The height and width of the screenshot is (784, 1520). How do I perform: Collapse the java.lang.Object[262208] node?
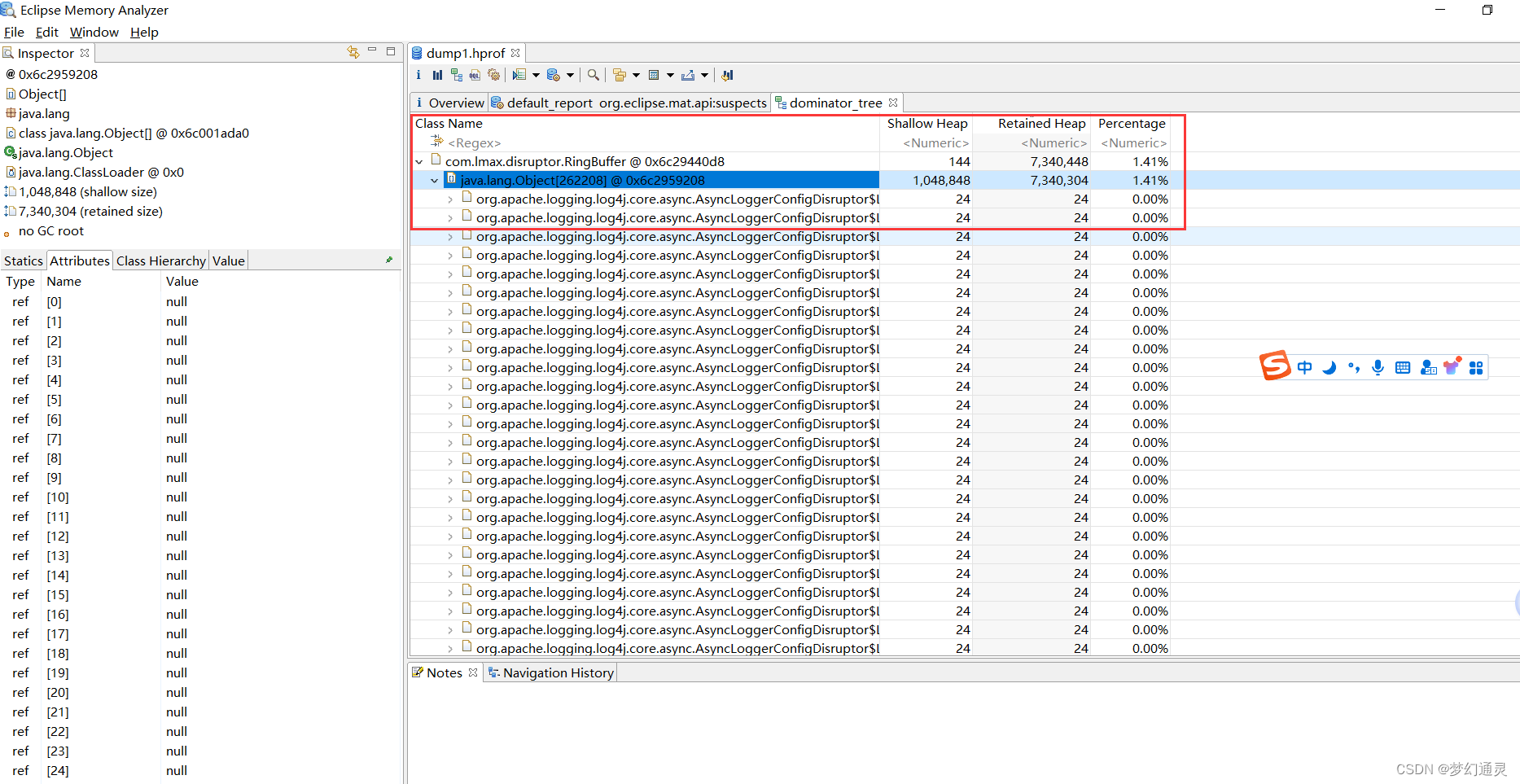(x=435, y=181)
